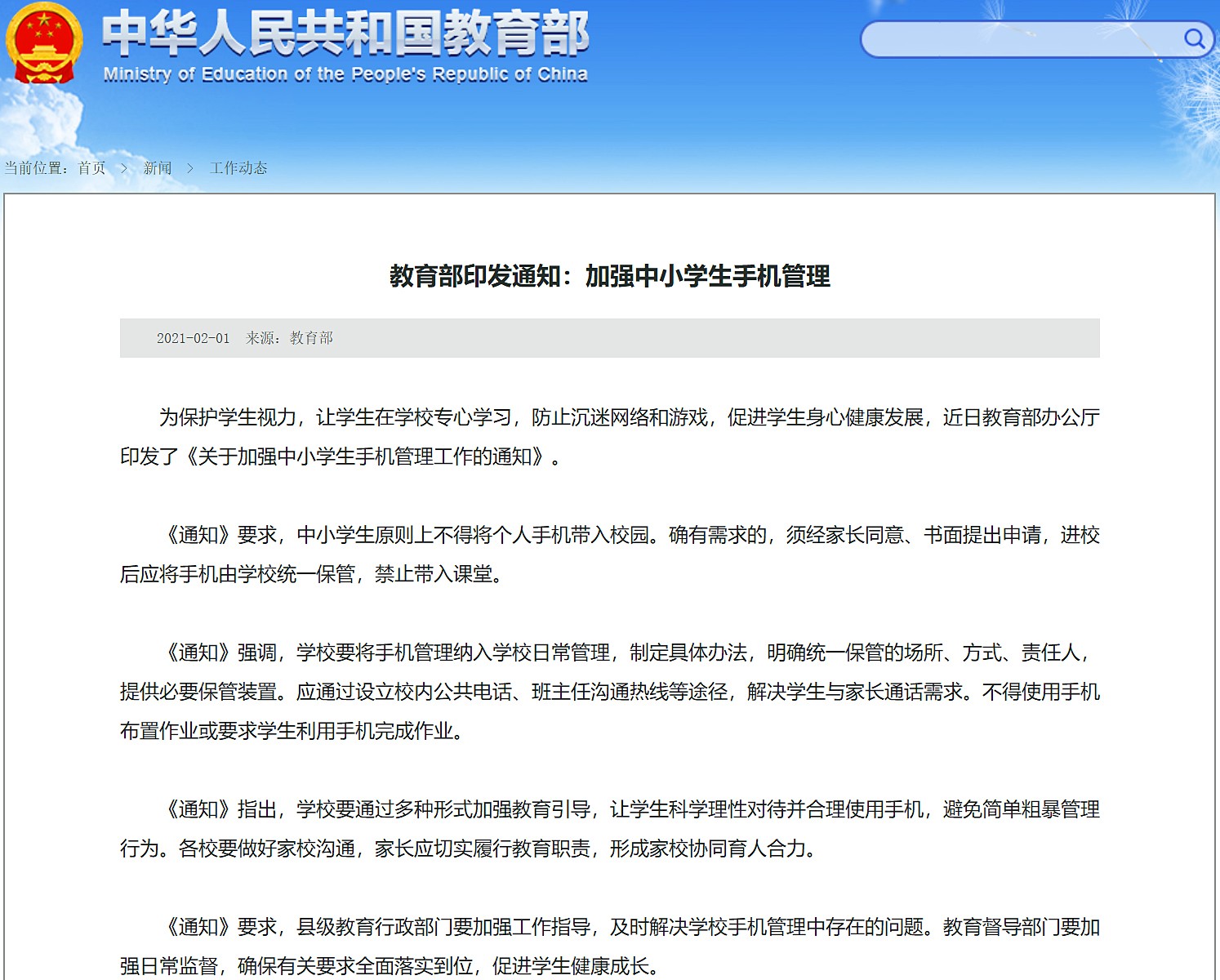Click the 2021-02-01 publication date

coord(192,338)
